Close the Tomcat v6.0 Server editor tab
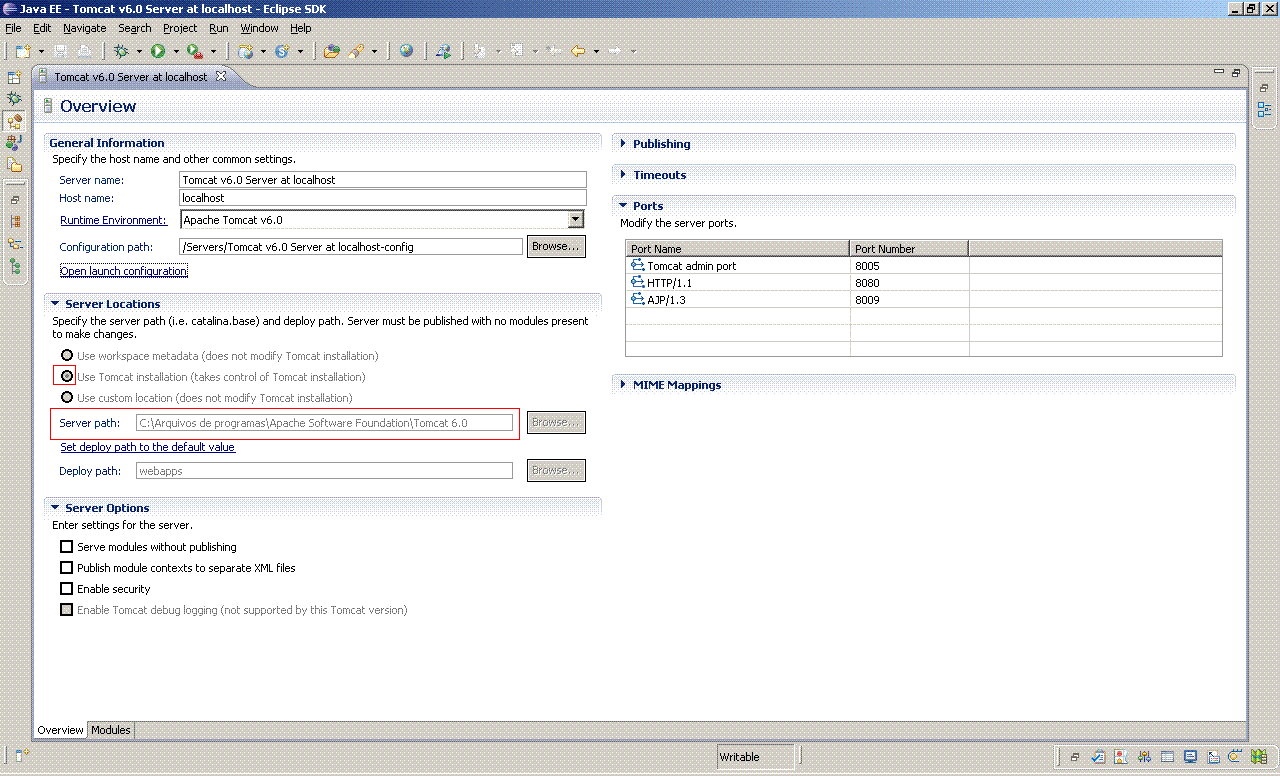This screenshot has height=776, width=1280. pos(221,76)
